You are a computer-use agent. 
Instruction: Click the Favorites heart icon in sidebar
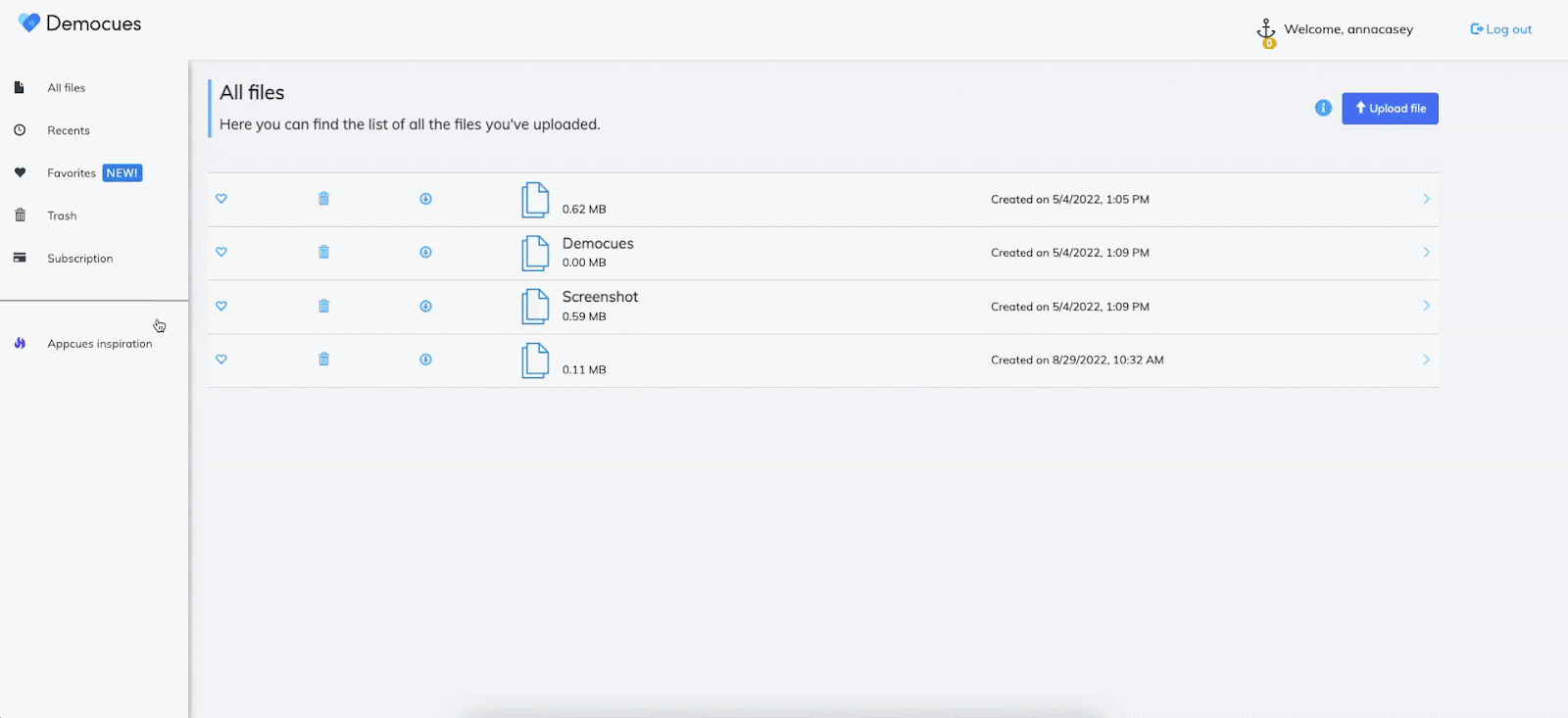click(20, 172)
